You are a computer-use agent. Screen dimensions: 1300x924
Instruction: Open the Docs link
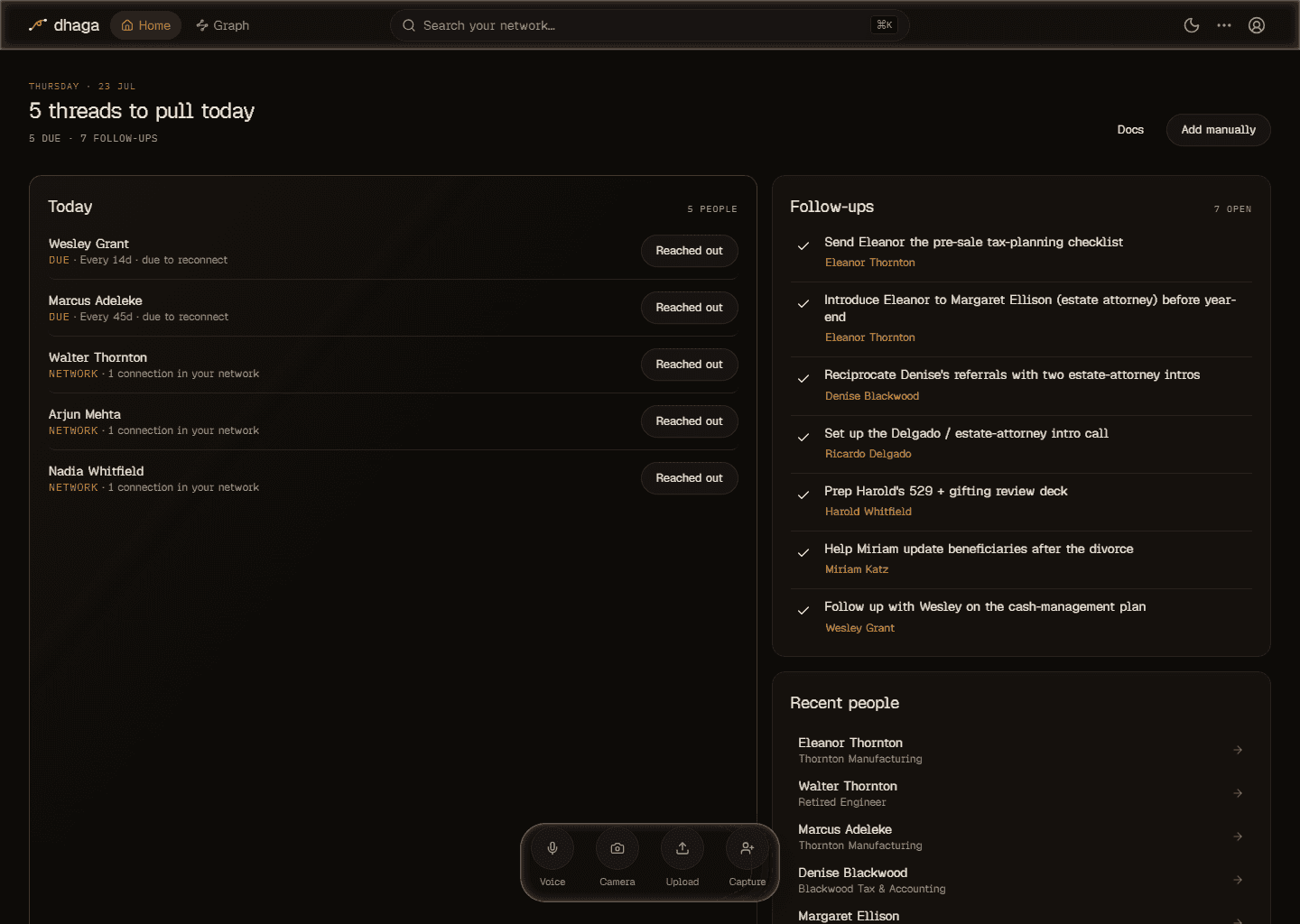click(1130, 130)
